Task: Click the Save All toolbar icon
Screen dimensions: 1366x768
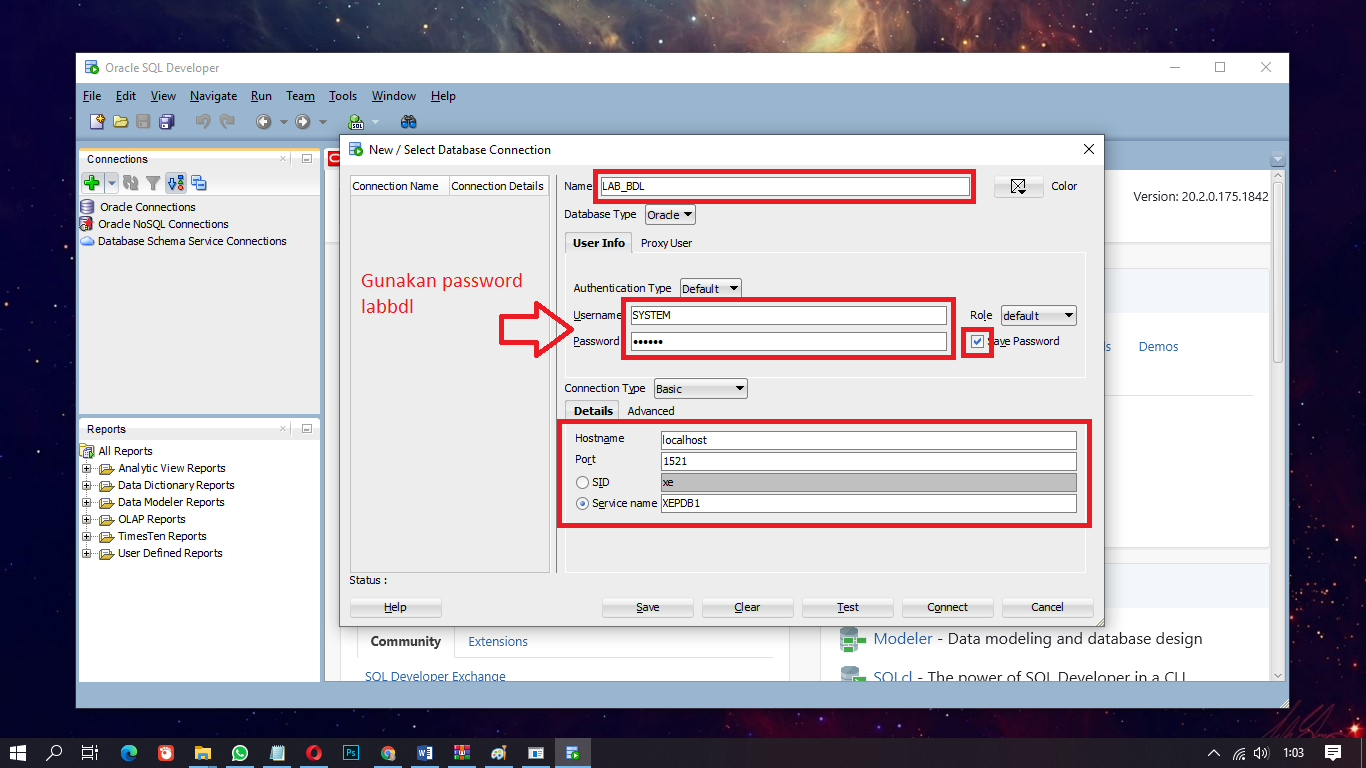Action: point(166,122)
